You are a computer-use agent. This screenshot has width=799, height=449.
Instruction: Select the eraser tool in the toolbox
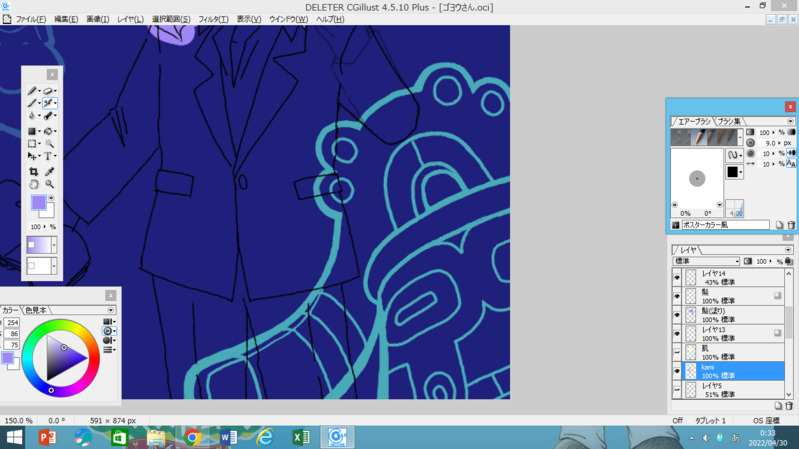coord(48,91)
